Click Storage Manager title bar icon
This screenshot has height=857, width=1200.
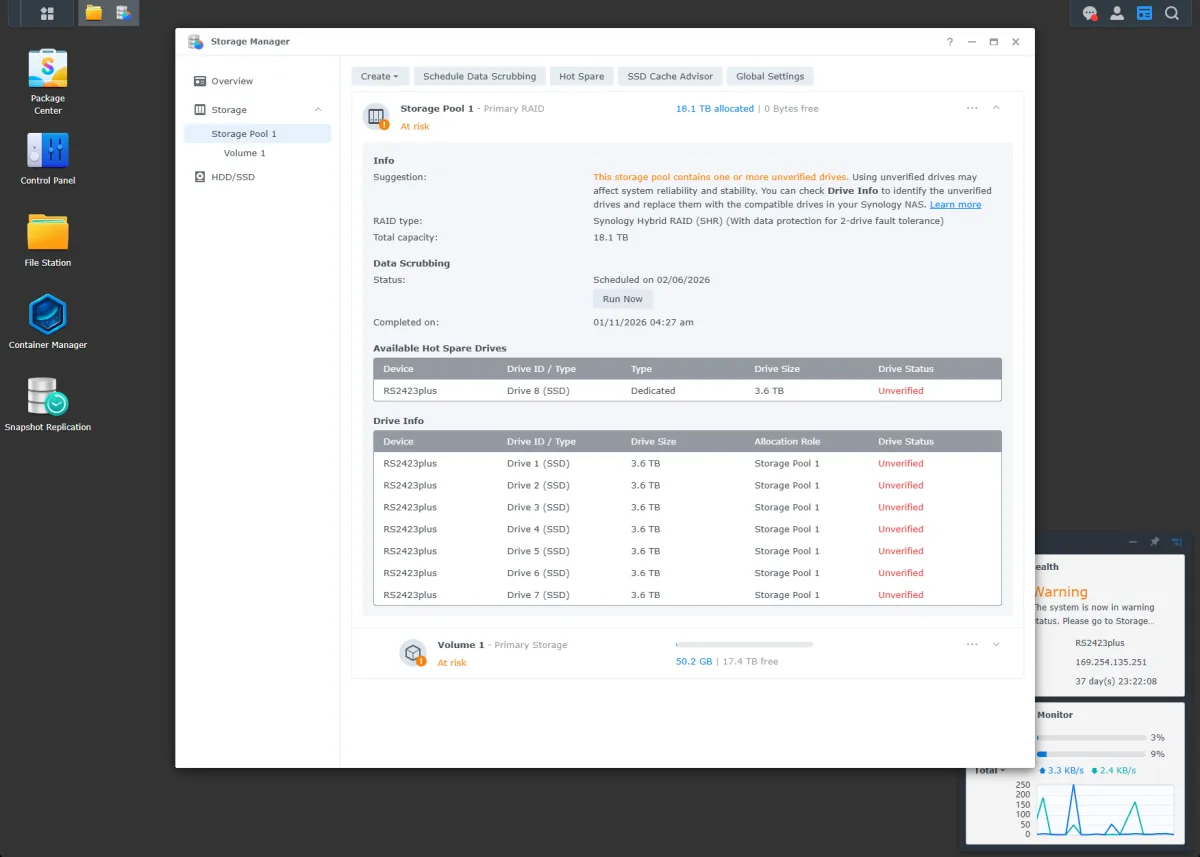(x=196, y=42)
